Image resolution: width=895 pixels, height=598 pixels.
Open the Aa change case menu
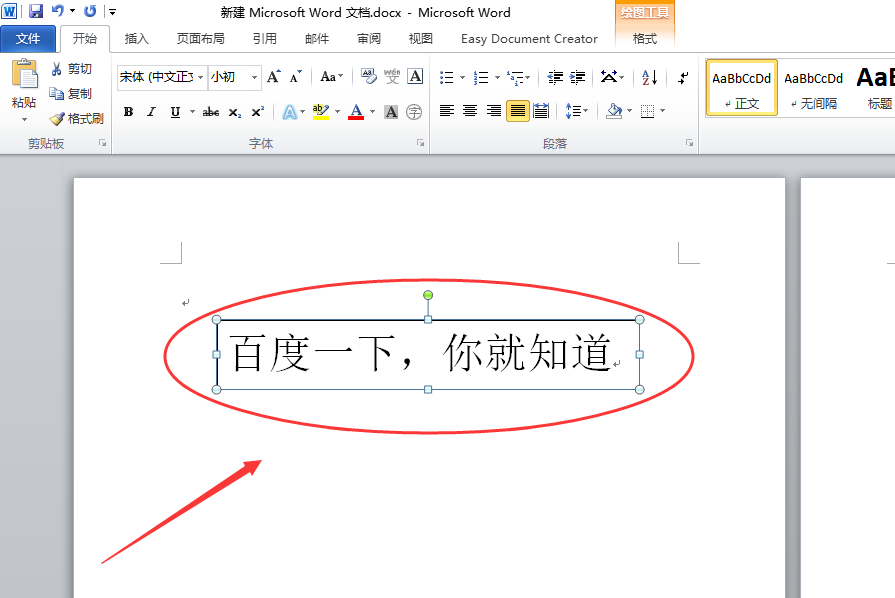tap(332, 76)
